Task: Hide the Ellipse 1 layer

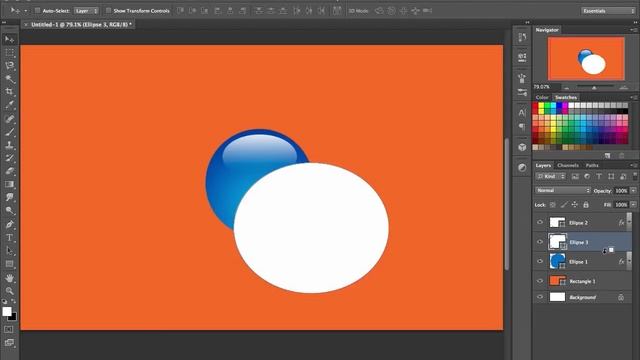Action: click(540, 262)
